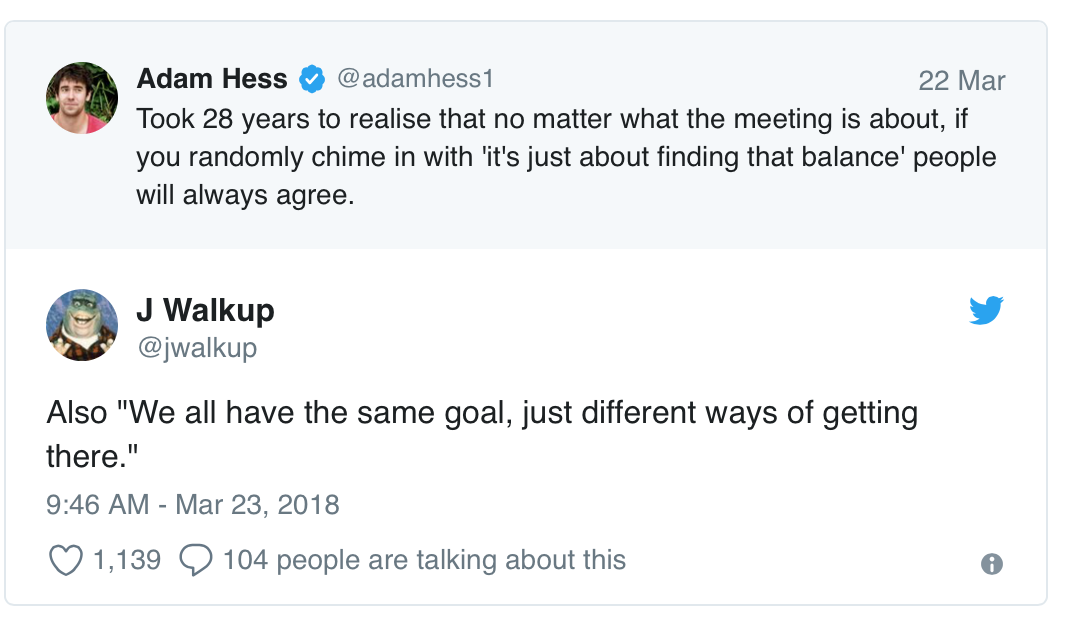Click the 1,139 likes count

(x=126, y=560)
